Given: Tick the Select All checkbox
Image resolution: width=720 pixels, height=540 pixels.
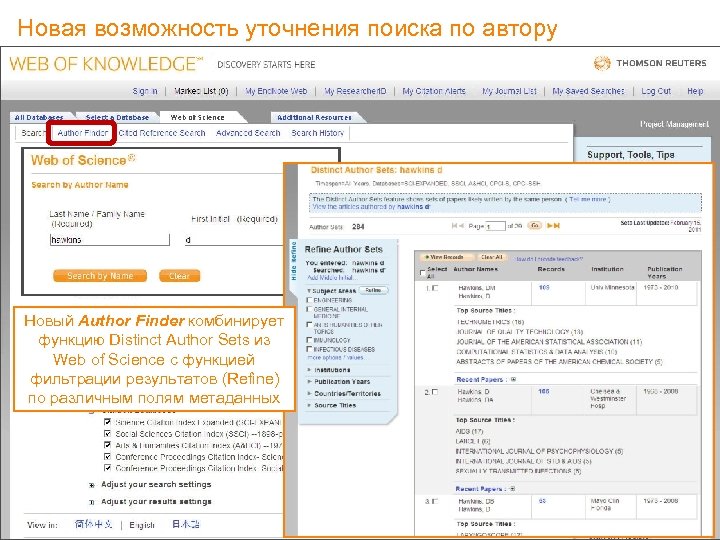Looking at the screenshot, I should pos(422,272).
